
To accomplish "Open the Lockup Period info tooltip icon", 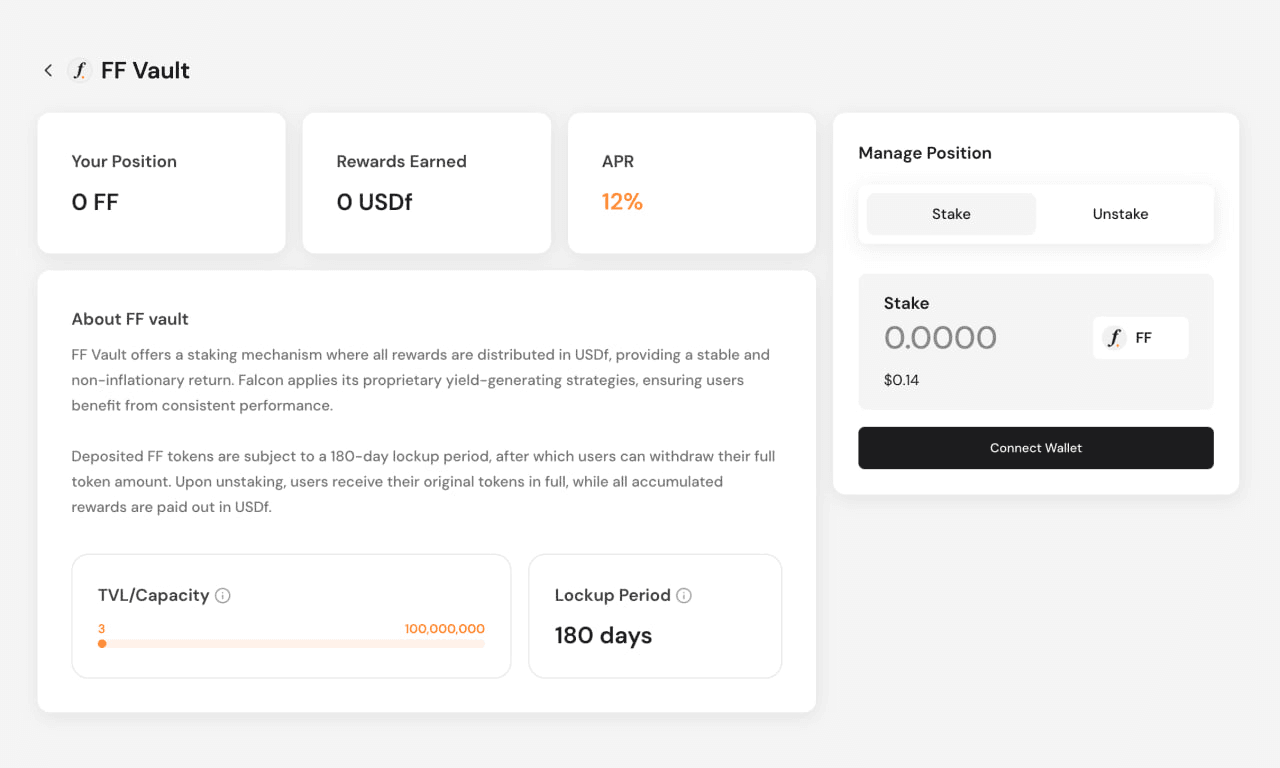I will click(684, 595).
